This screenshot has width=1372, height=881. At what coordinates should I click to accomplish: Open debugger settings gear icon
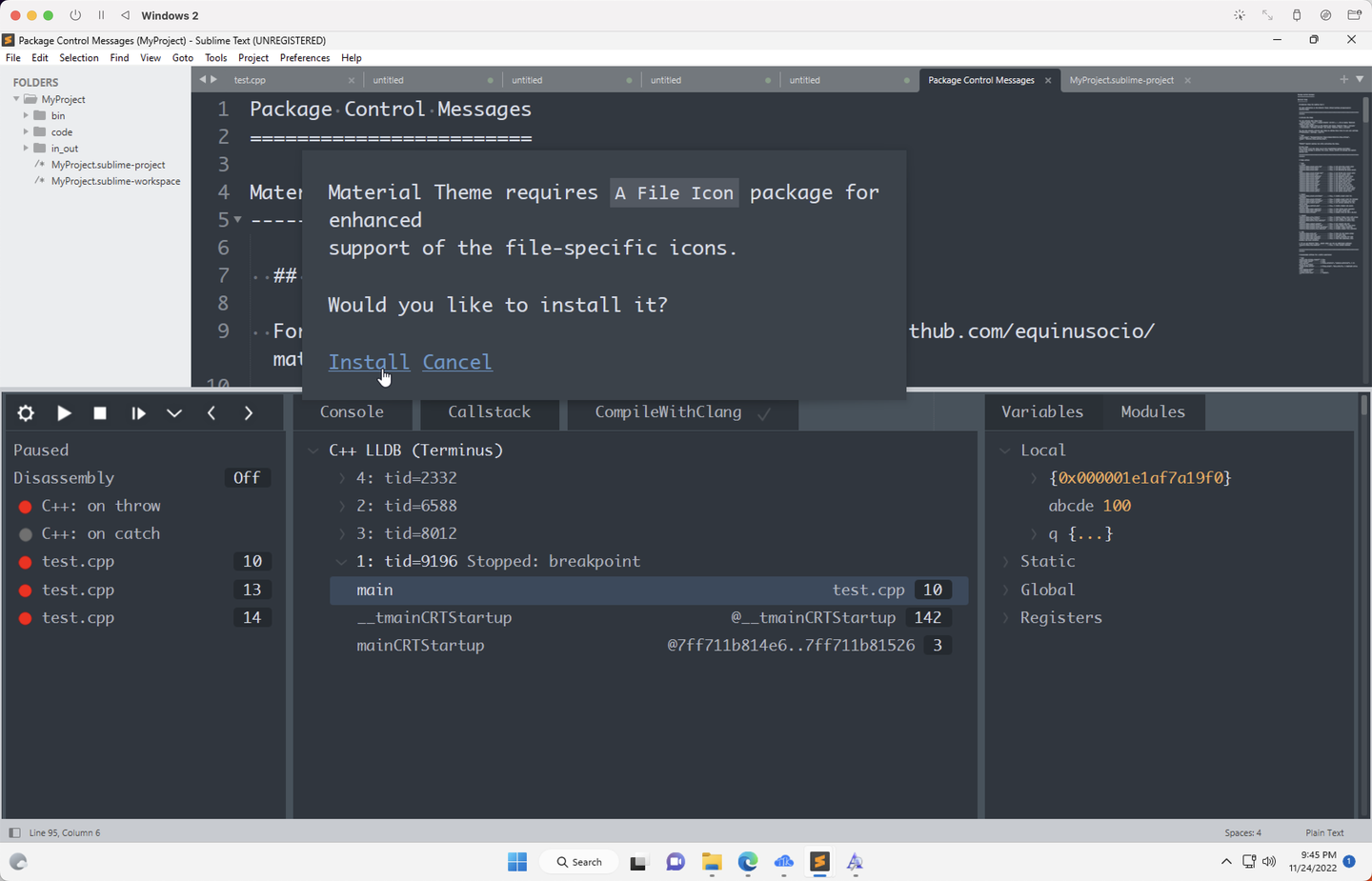(x=26, y=413)
